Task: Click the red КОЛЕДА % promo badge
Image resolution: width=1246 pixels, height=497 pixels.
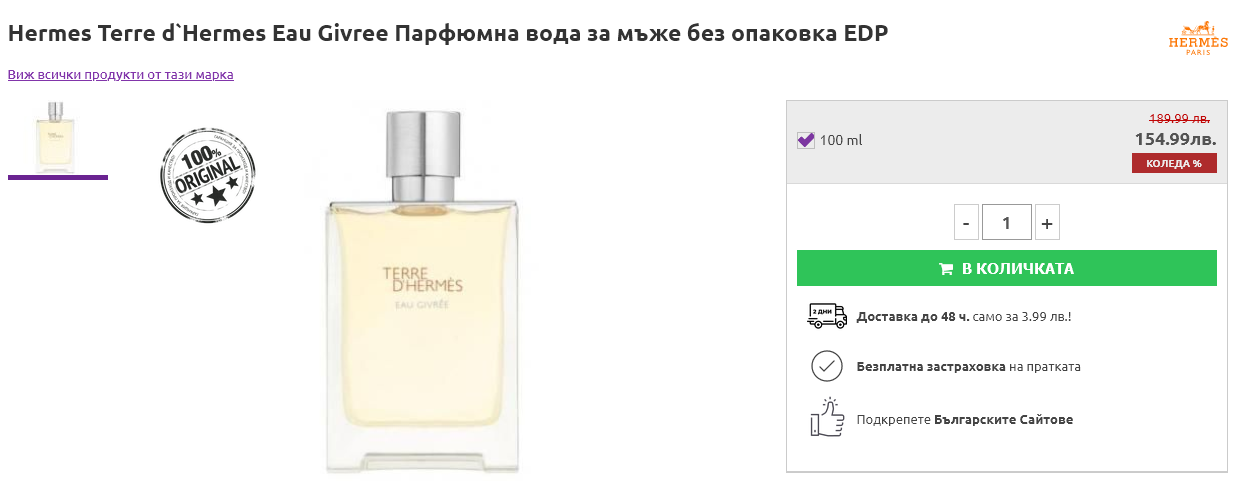Action: (1174, 163)
